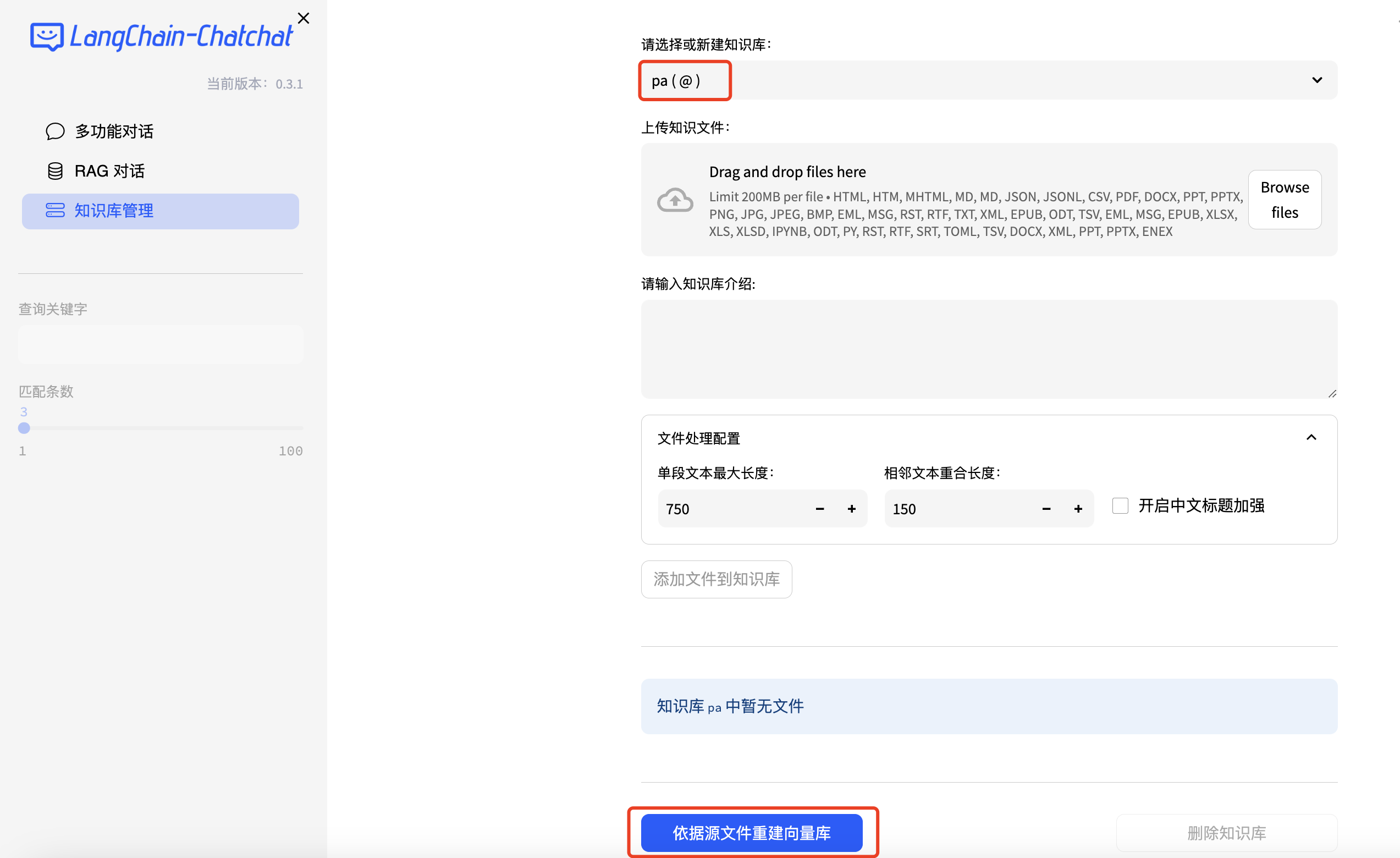1400x858 pixels.
Task: Click the 请输入知识库介绍 text area
Action: (x=989, y=349)
